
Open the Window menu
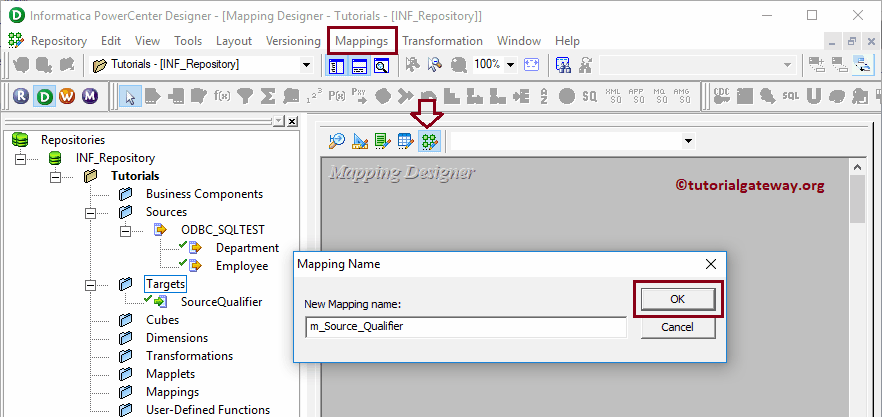(x=519, y=41)
